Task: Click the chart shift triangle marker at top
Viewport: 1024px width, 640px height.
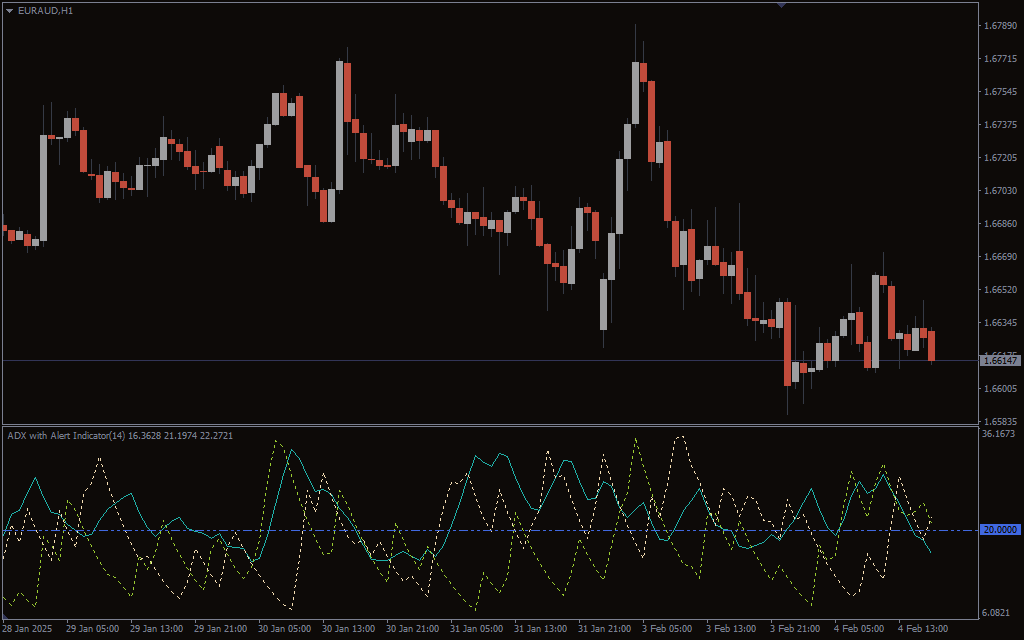Action: [x=781, y=5]
